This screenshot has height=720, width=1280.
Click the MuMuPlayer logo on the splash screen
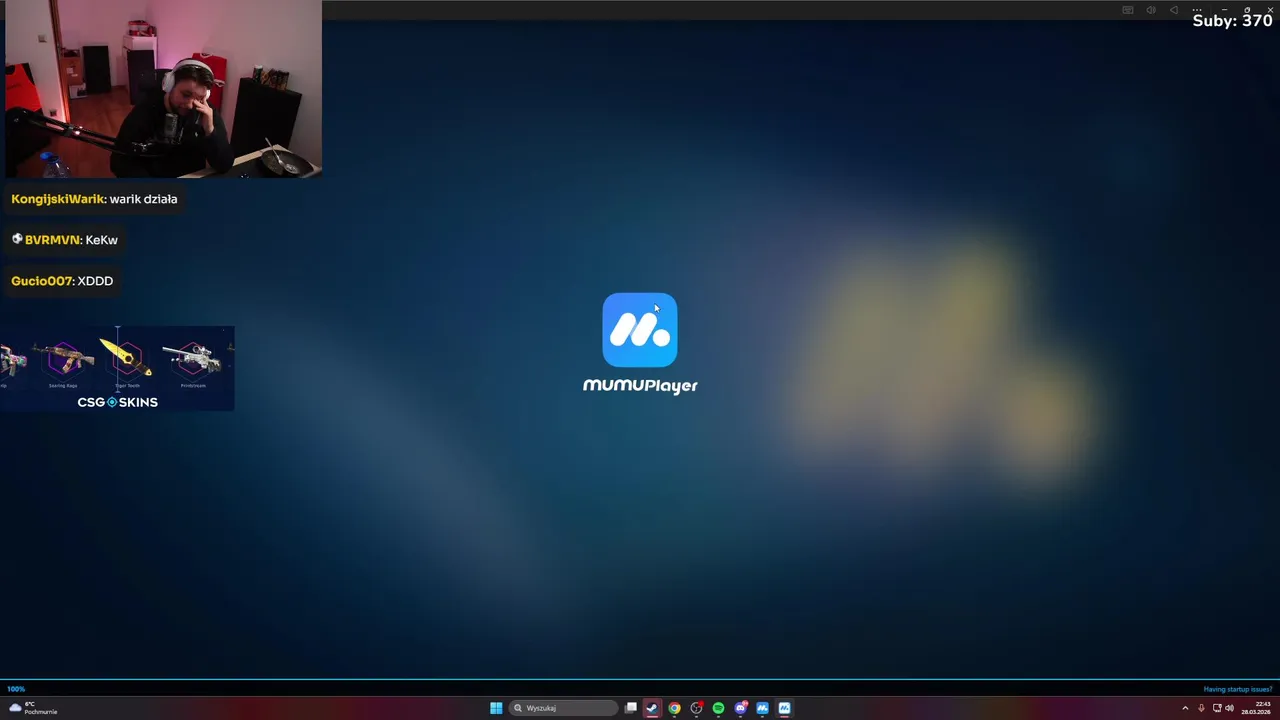tap(640, 330)
